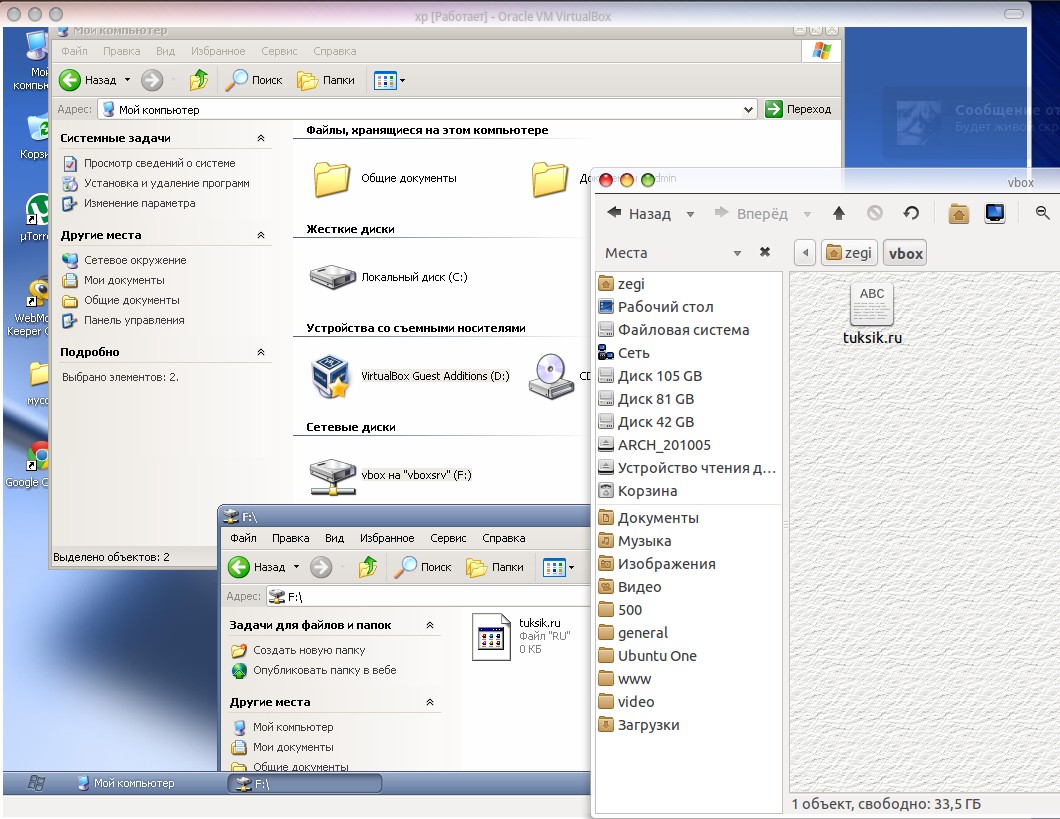This screenshot has height=819, width=1060.
Task: Open the Избранное menu in the F:\ window
Action: (x=387, y=538)
